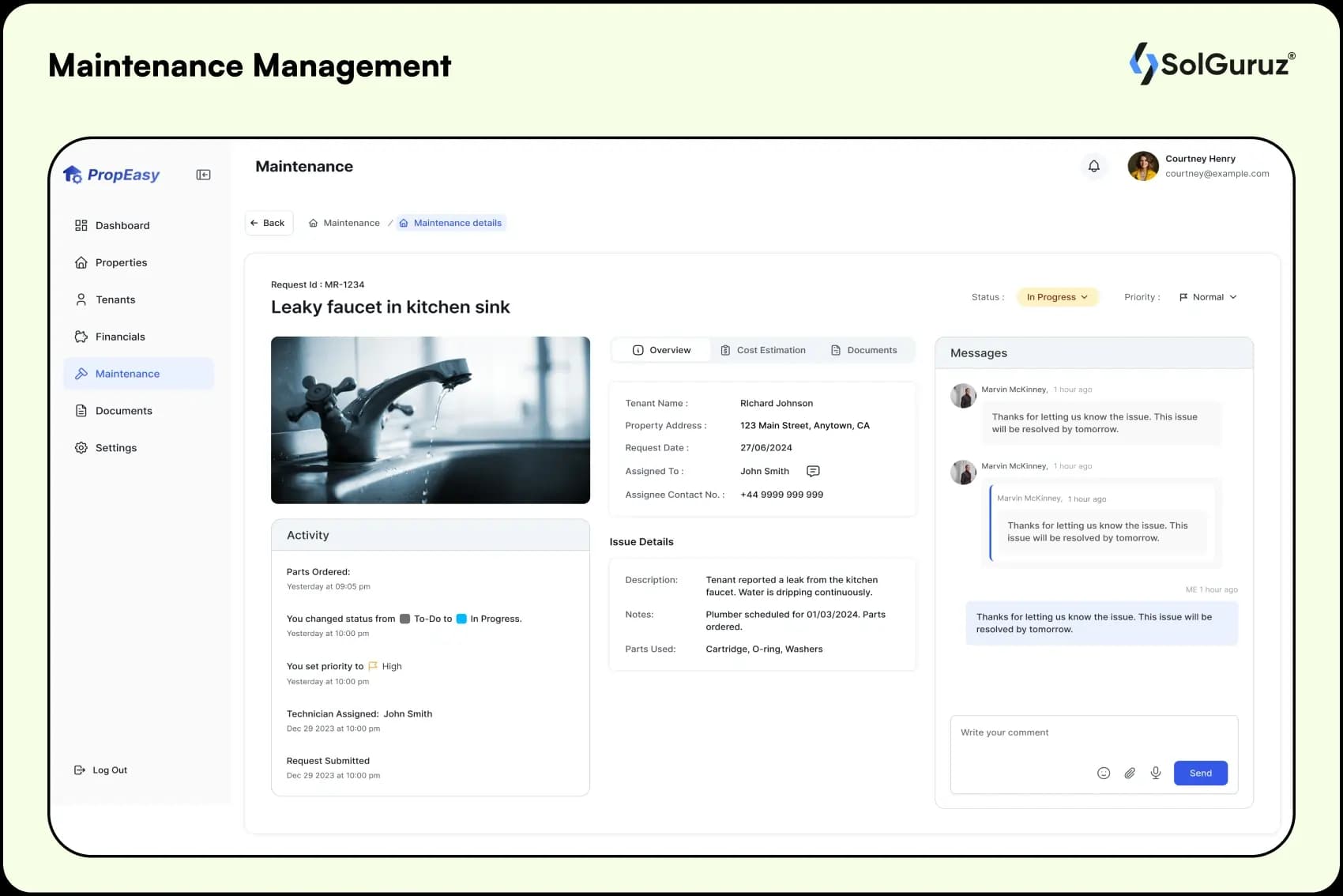Send the comment with the Send button
The width and height of the screenshot is (1343, 896).
(1200, 773)
